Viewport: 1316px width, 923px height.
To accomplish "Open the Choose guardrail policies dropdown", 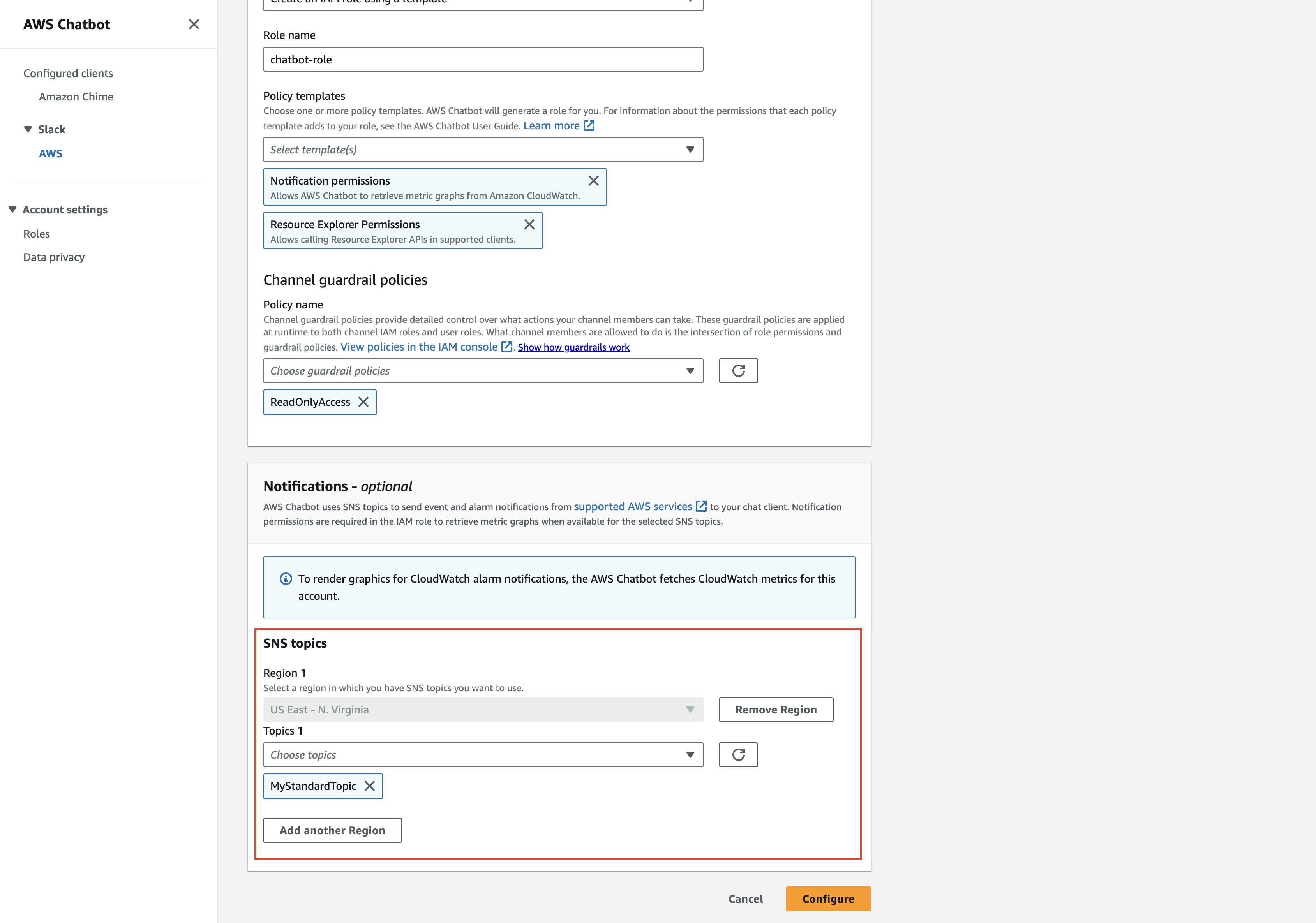I will coord(483,371).
